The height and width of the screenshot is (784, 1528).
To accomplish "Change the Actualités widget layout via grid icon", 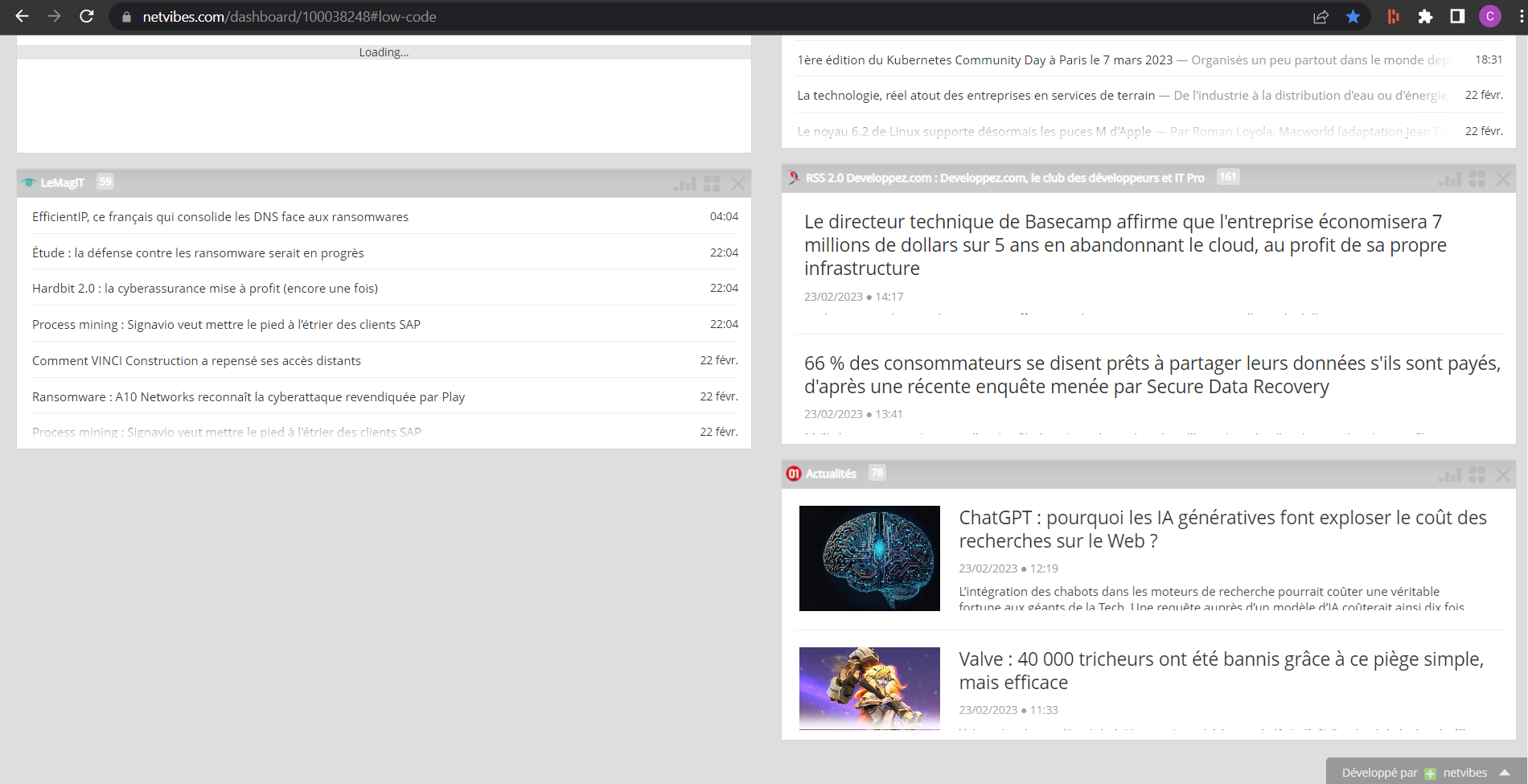I will [1477, 475].
